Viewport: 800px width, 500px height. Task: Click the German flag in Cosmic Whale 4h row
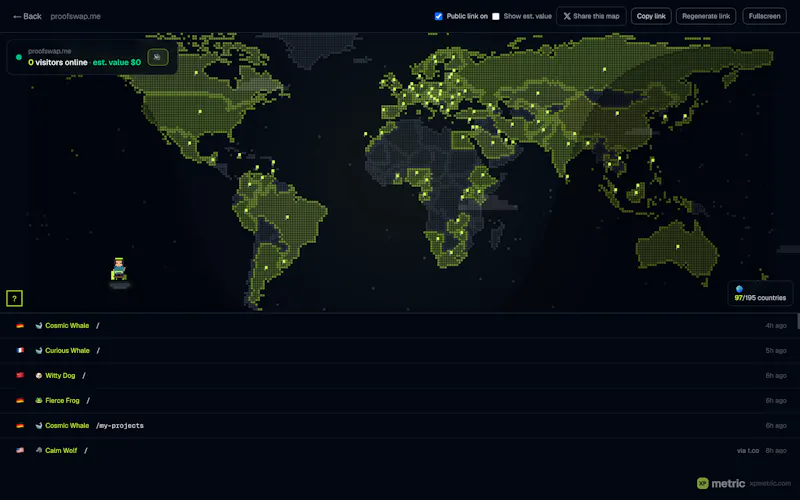20,326
